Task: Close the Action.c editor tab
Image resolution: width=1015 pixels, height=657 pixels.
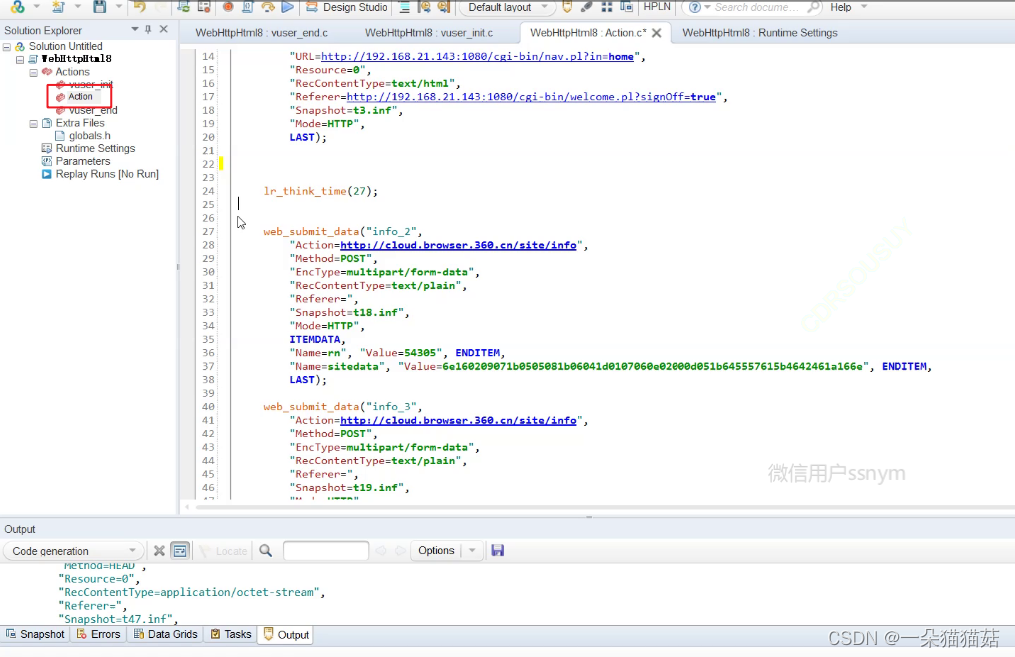Action: tap(656, 33)
